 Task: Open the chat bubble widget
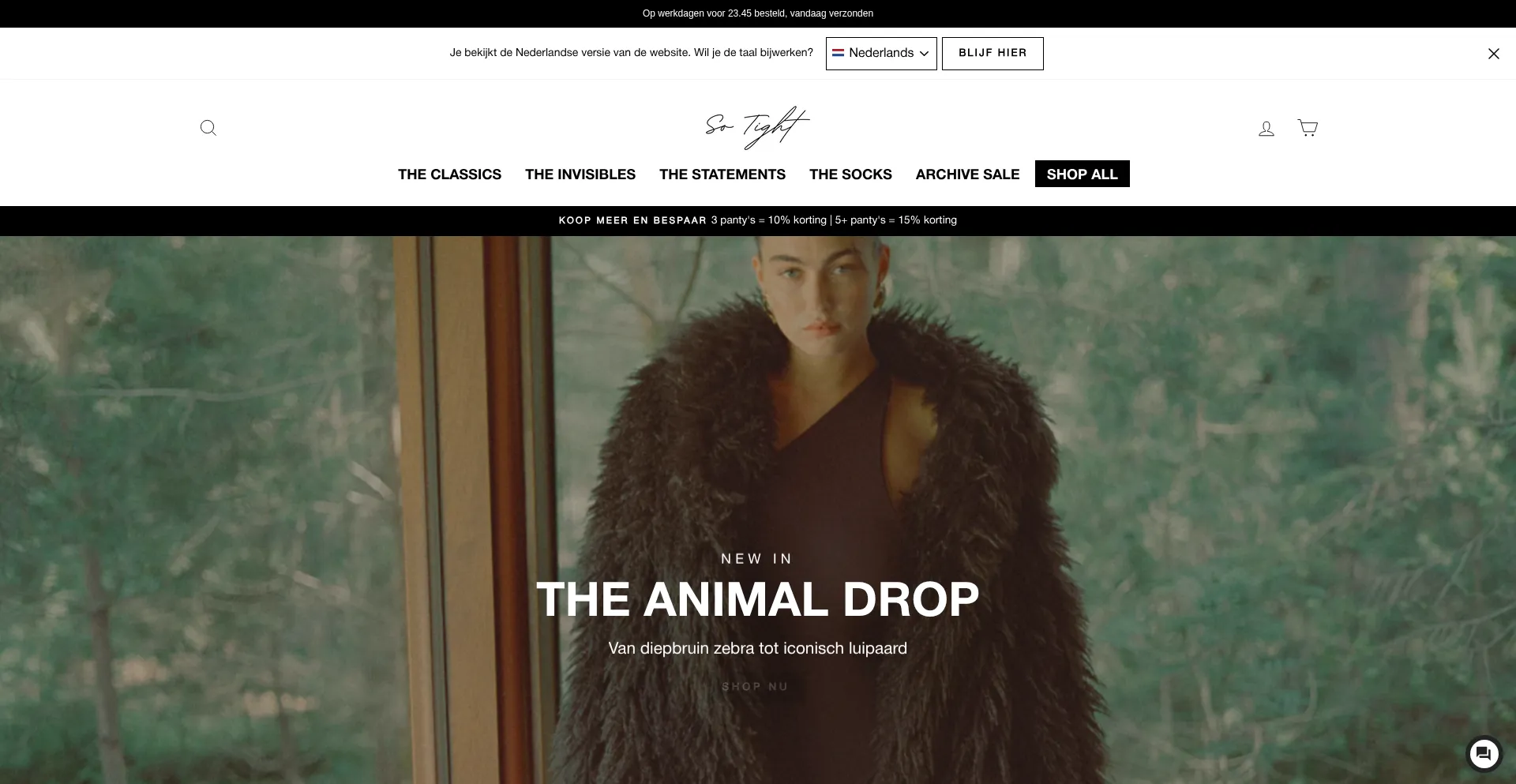[x=1484, y=753]
